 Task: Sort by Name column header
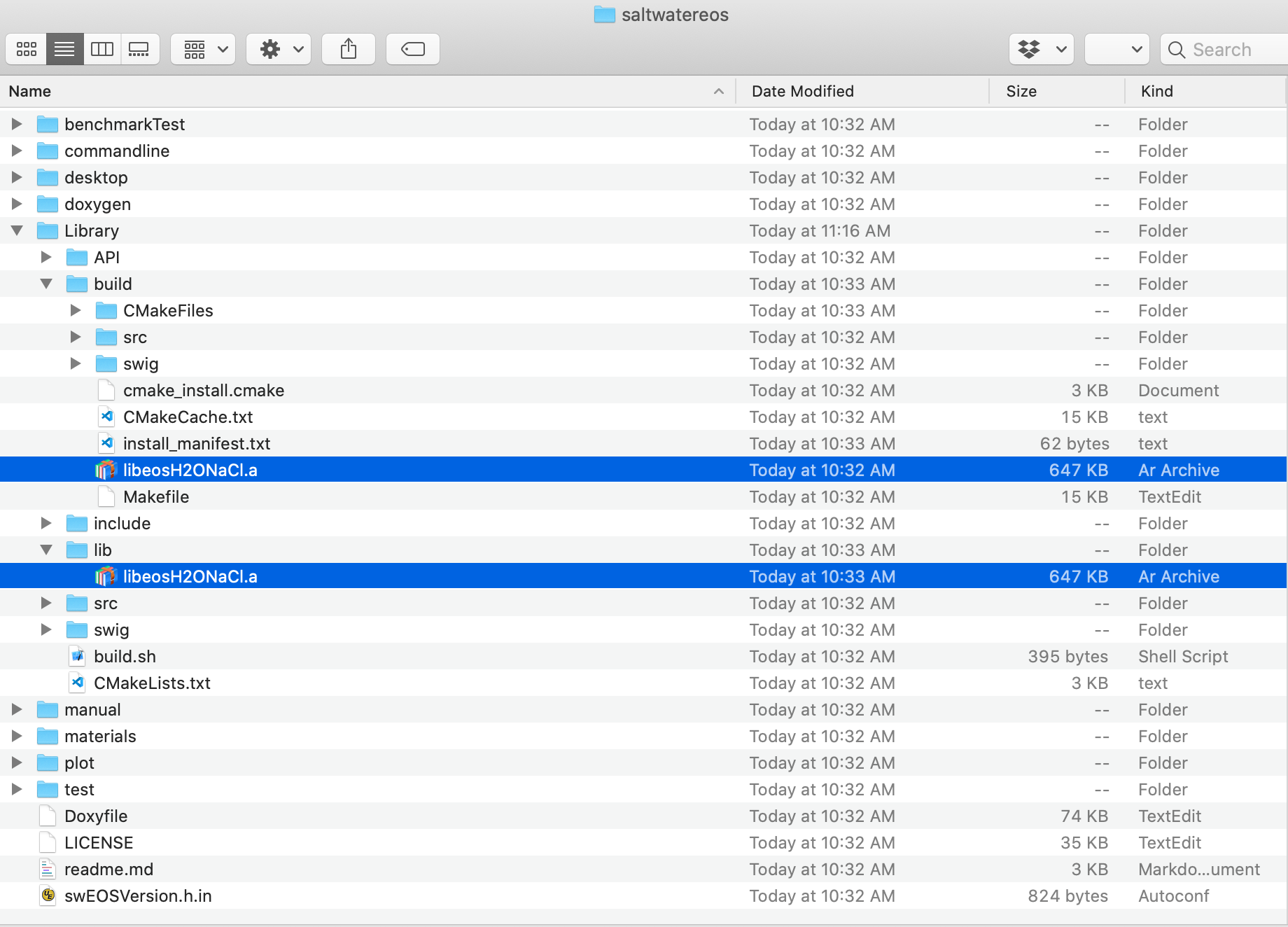tap(367, 91)
